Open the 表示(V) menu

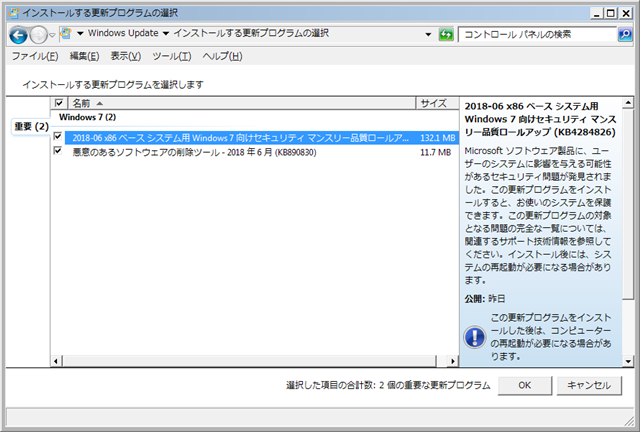click(126, 56)
